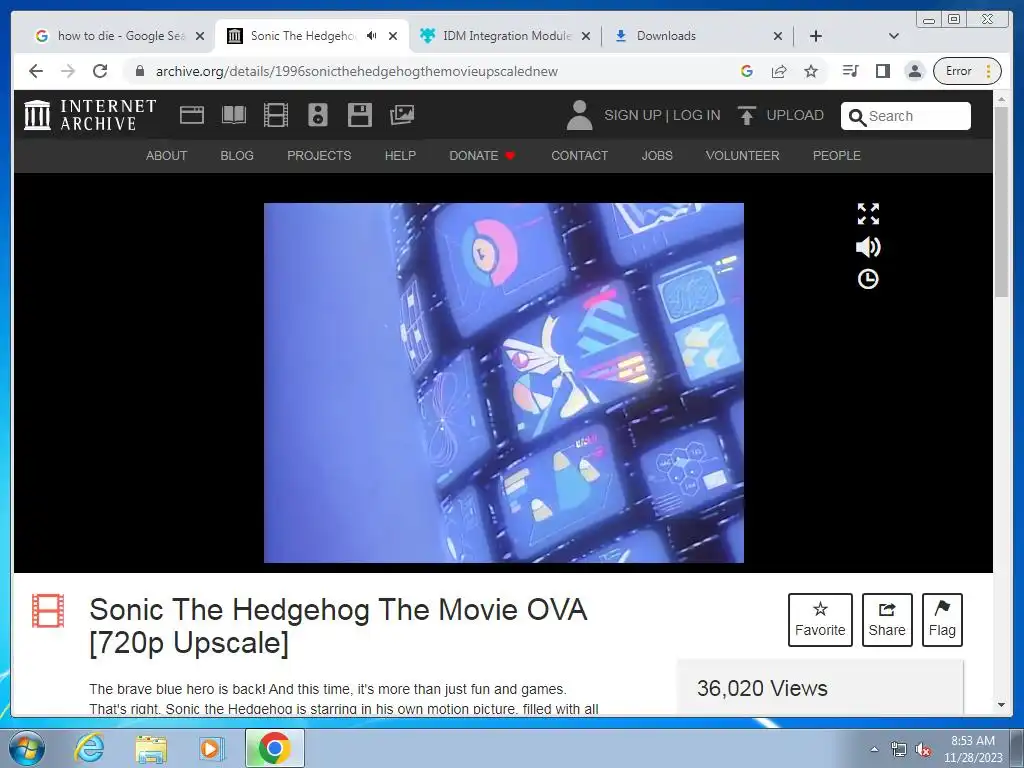This screenshot has height=768, width=1024.
Task: Click LOG IN link
Action: (x=697, y=116)
